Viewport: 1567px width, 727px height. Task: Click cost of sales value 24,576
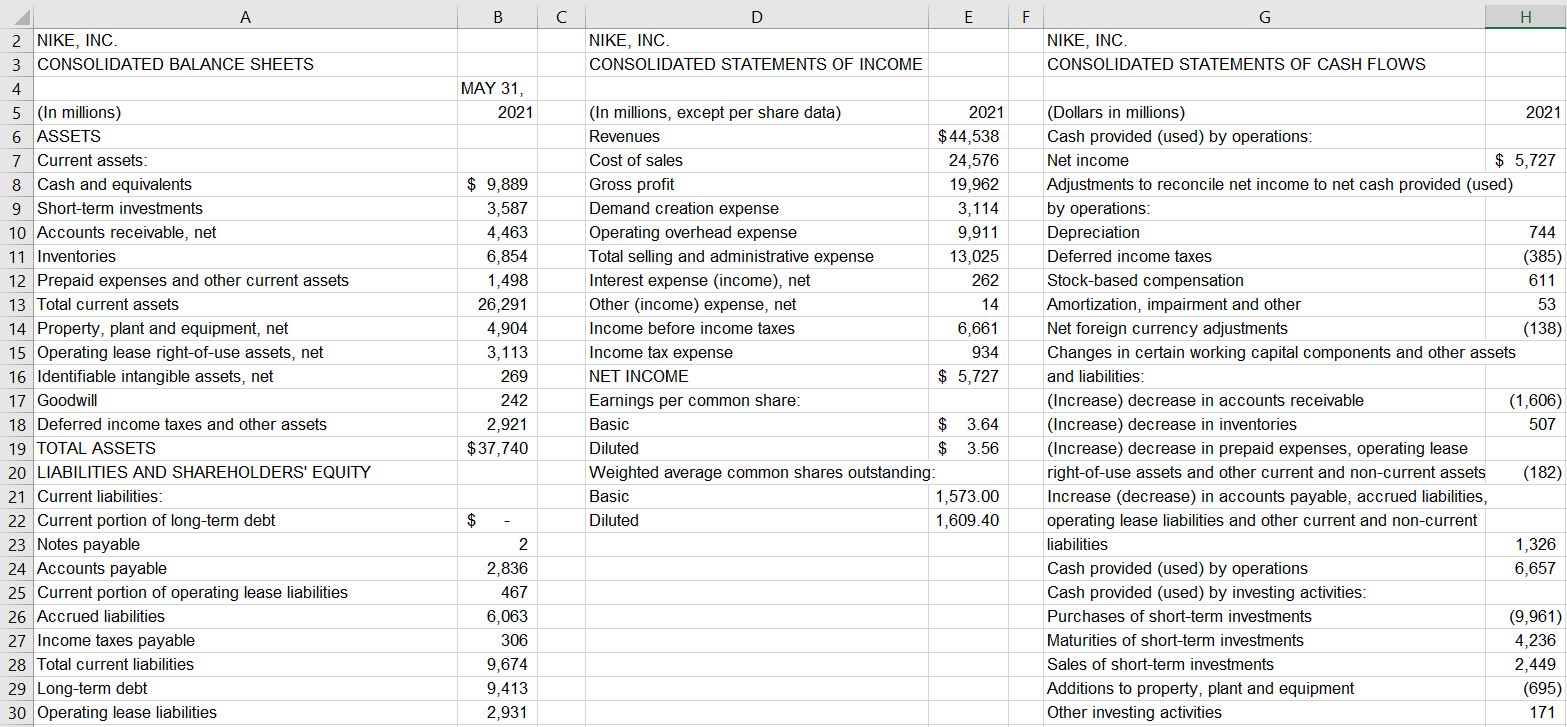pos(968,160)
